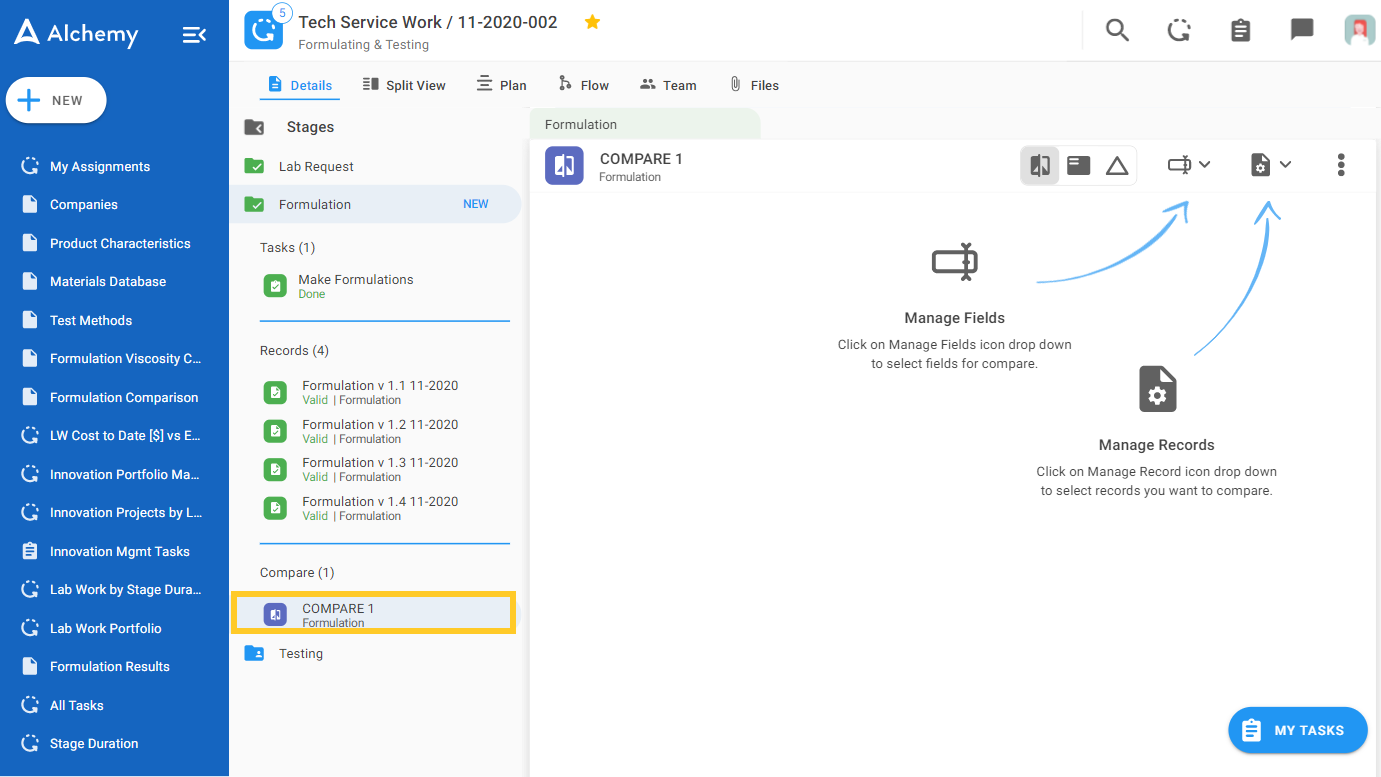Switch to the Flow tab

click(x=583, y=85)
